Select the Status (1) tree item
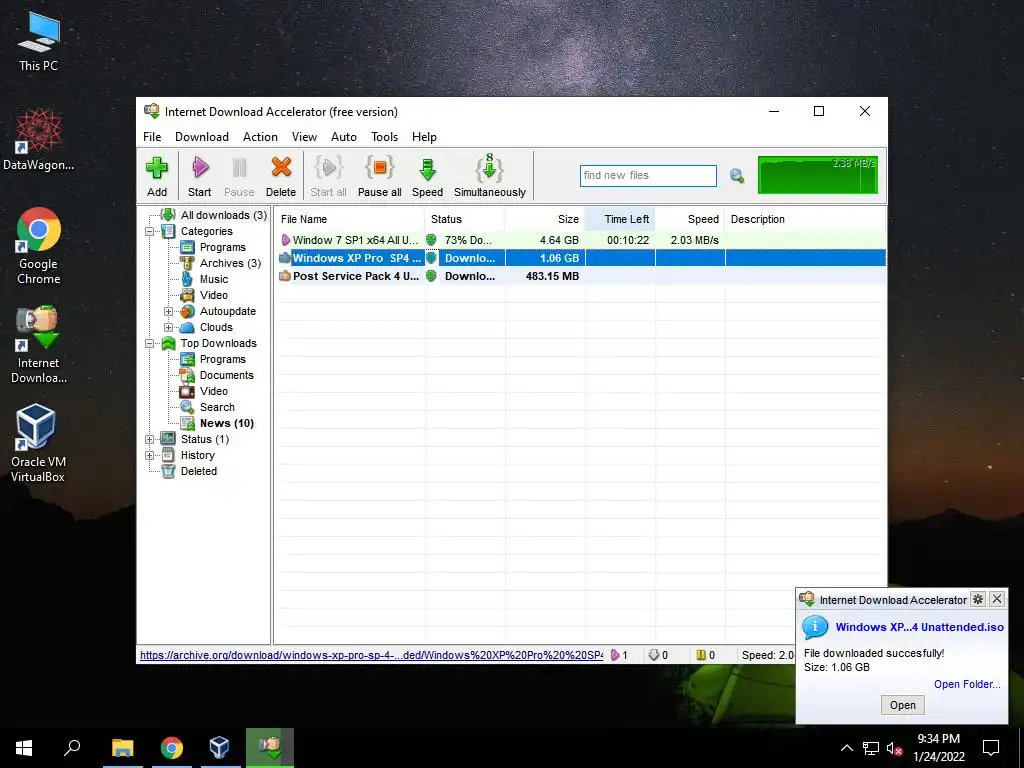This screenshot has height=768, width=1024. (x=204, y=440)
